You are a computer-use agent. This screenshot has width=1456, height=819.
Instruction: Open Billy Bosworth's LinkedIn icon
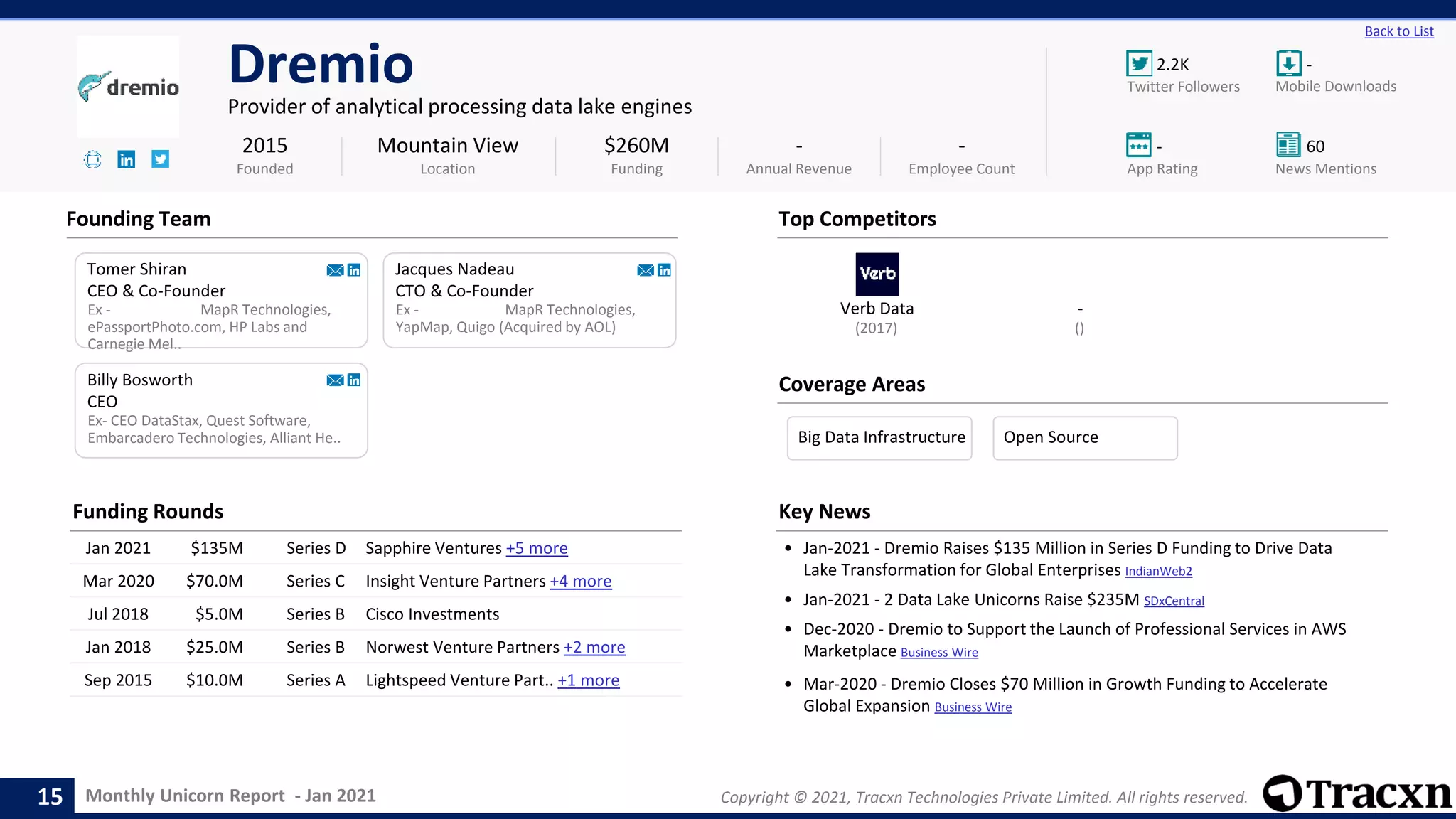pyautogui.click(x=354, y=380)
